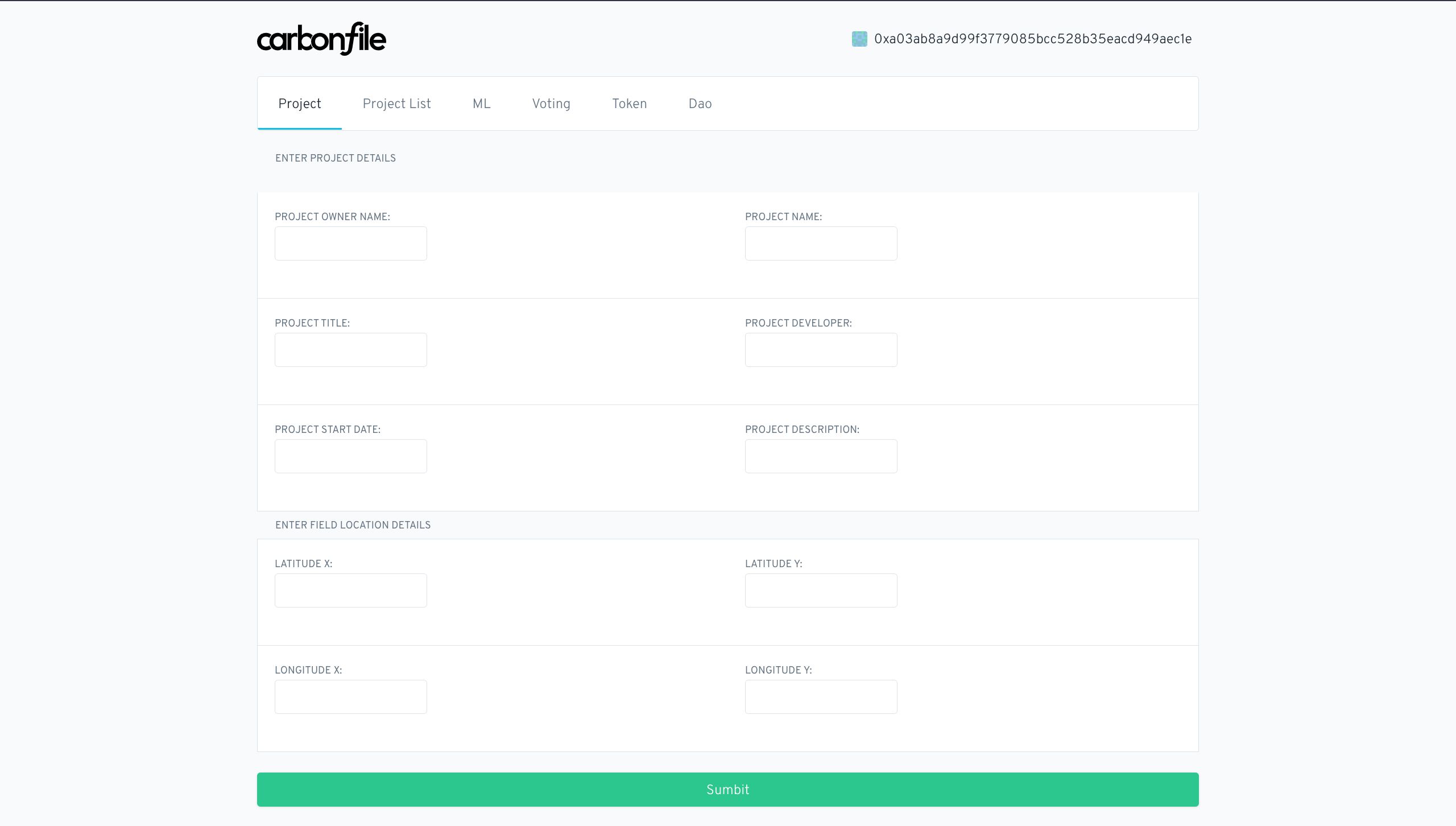The width and height of the screenshot is (1456, 826).
Task: Focus the Project Developer field
Action: pos(821,350)
